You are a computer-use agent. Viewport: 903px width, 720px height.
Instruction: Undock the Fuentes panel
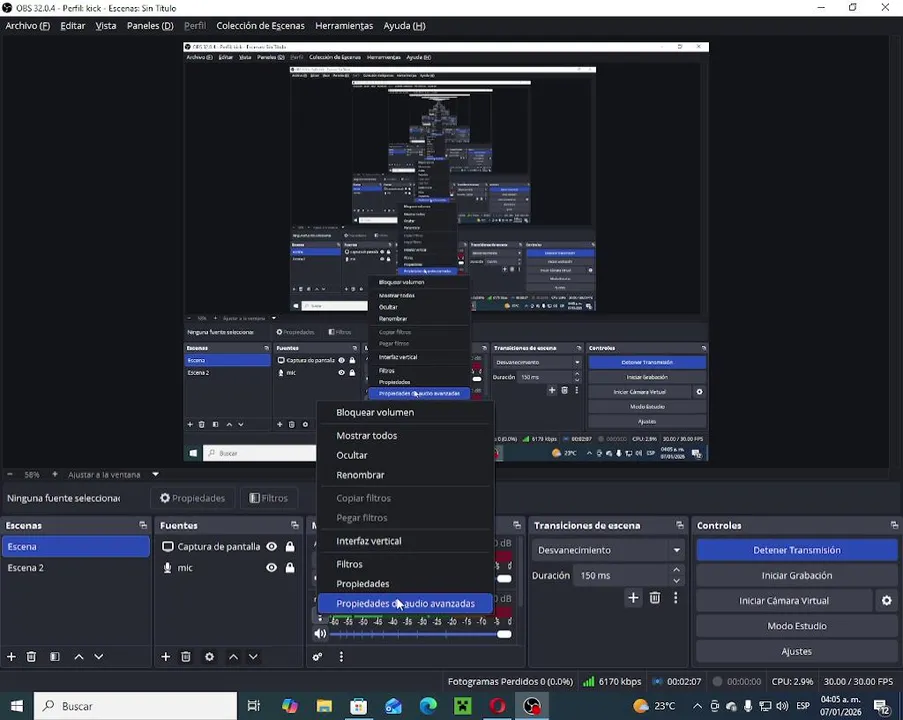pyautogui.click(x=295, y=525)
